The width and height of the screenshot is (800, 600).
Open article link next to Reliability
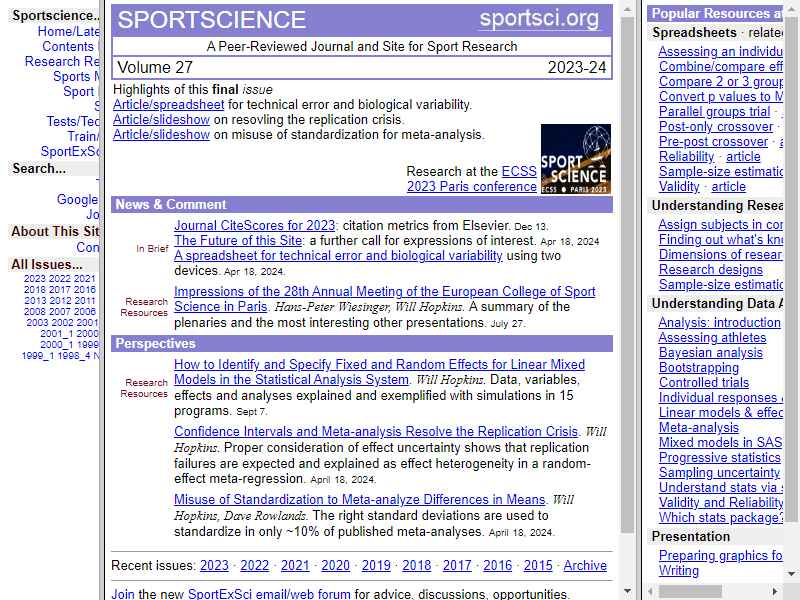pyautogui.click(x=743, y=157)
